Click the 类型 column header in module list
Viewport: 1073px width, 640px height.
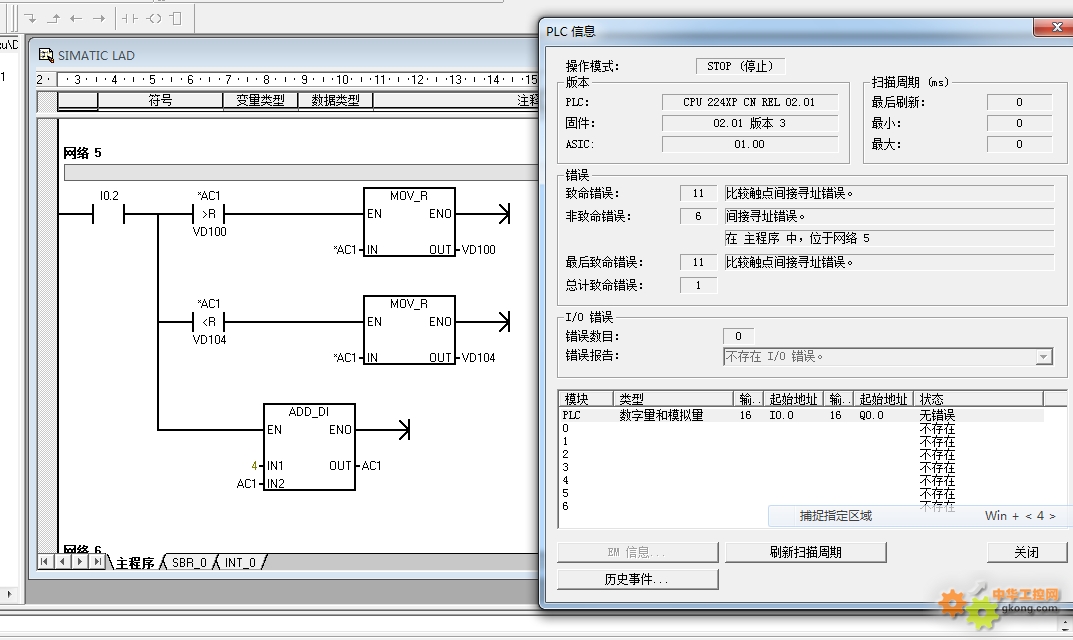(x=673, y=398)
